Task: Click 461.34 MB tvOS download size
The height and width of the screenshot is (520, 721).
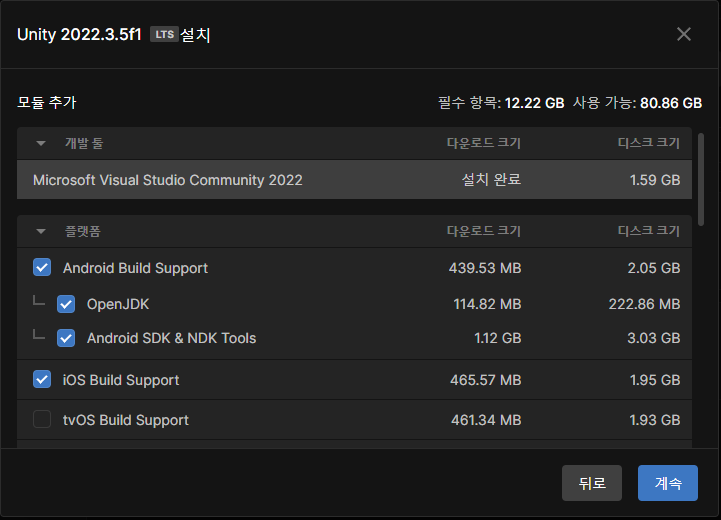Action: pyautogui.click(x=486, y=420)
